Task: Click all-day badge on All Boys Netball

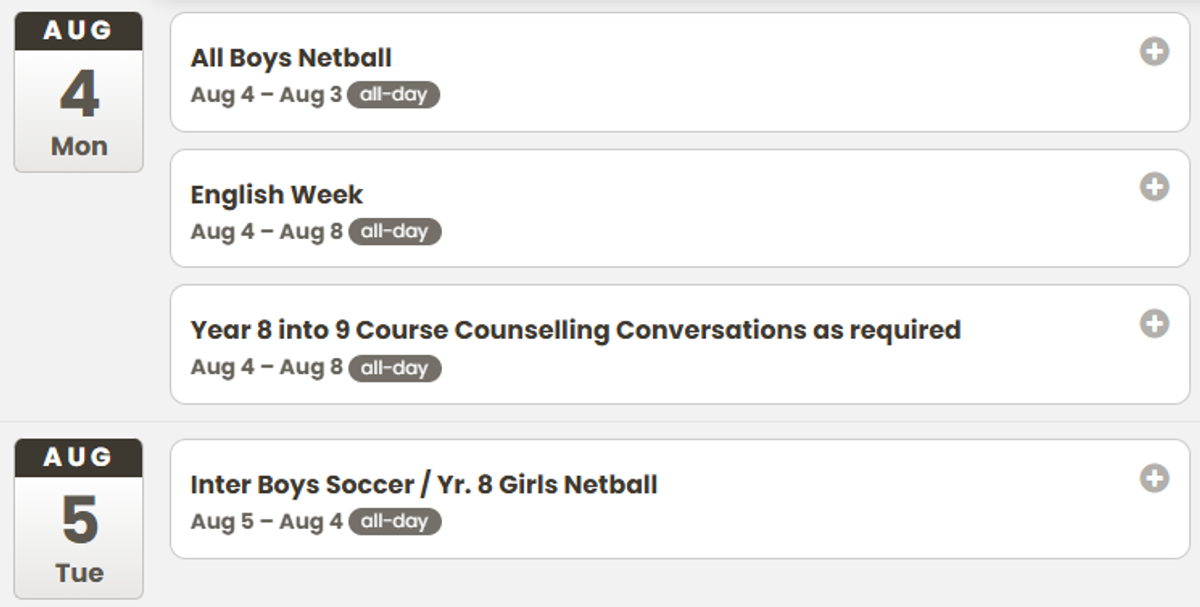Action: click(394, 95)
